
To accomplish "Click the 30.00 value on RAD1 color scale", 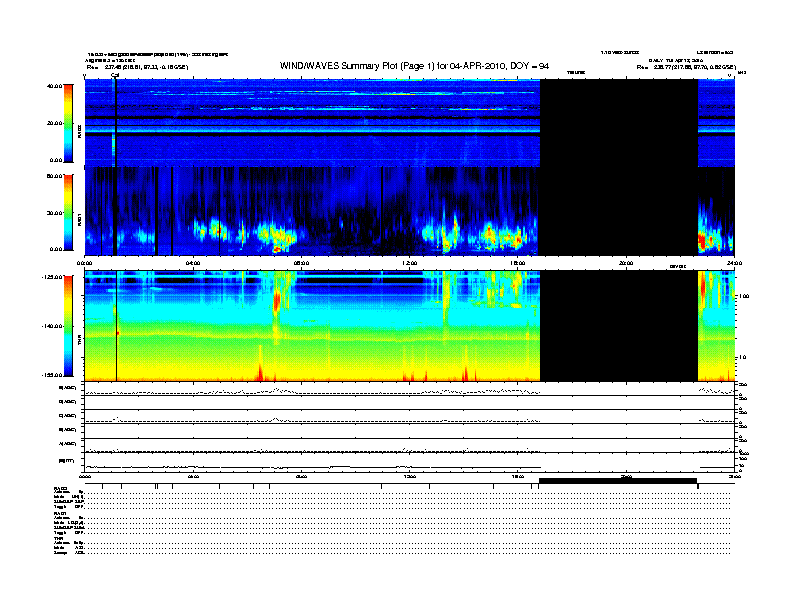I will (x=54, y=213).
